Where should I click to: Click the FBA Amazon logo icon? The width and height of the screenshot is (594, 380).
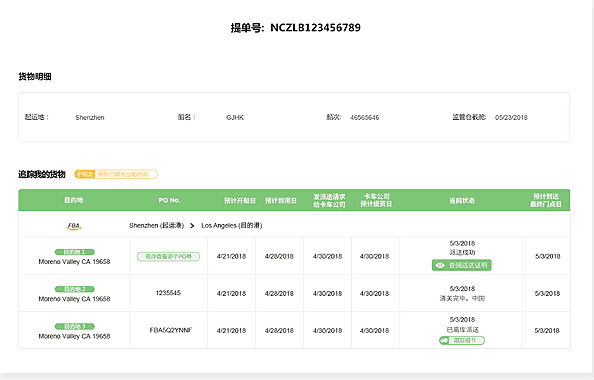[x=74, y=226]
